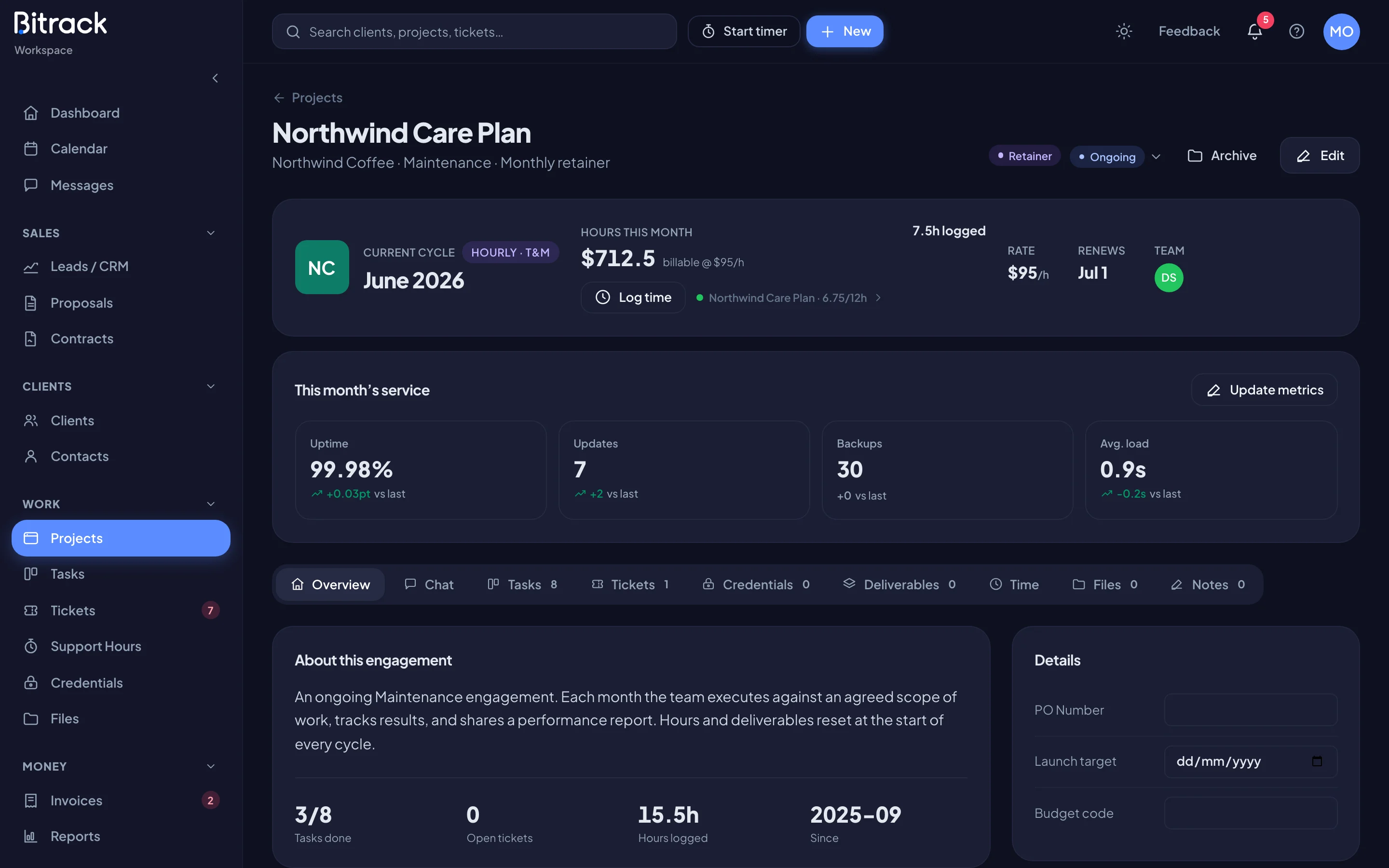Screen dimensions: 1389x868
Task: Open the help question mark icon
Action: pyautogui.click(x=1296, y=31)
